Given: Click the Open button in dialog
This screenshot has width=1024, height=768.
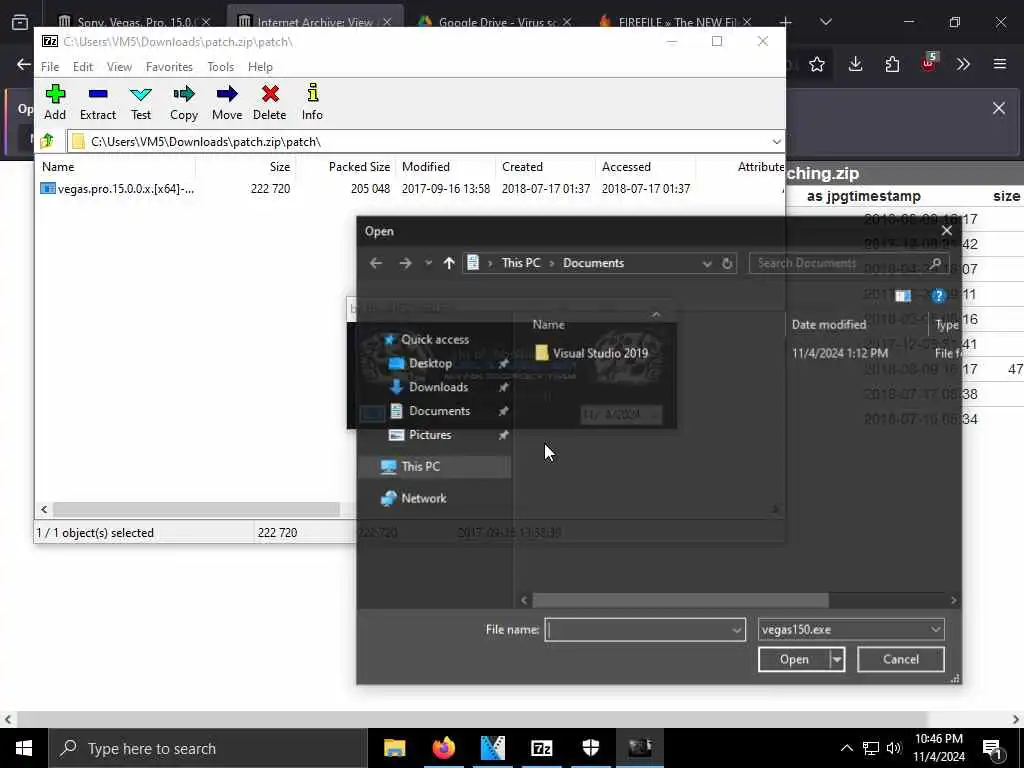Looking at the screenshot, I should tap(794, 660).
